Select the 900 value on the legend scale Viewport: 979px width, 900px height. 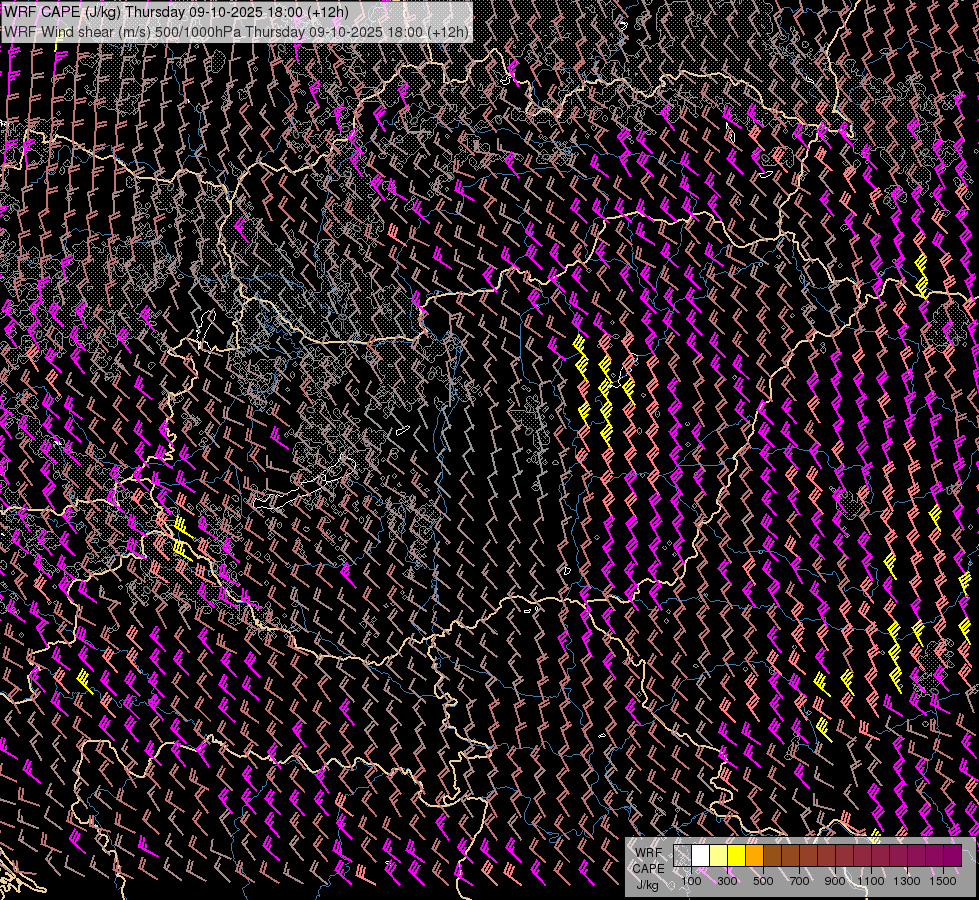click(835, 881)
